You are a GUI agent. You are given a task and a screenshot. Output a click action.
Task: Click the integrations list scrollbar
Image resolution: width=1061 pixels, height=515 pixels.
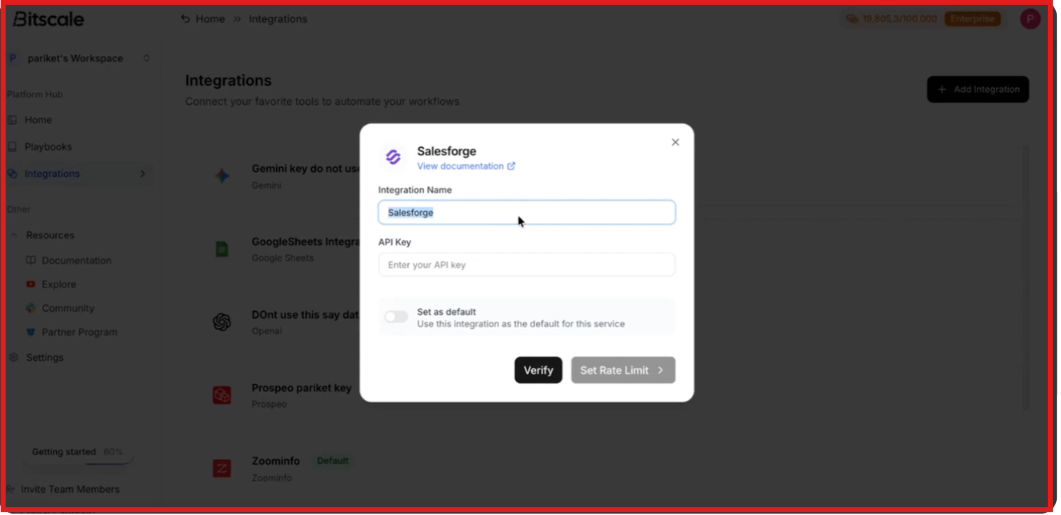pos(1026,277)
